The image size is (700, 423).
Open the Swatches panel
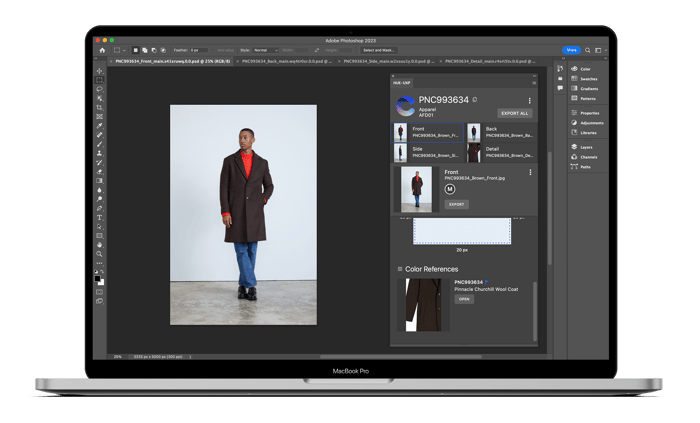586,79
